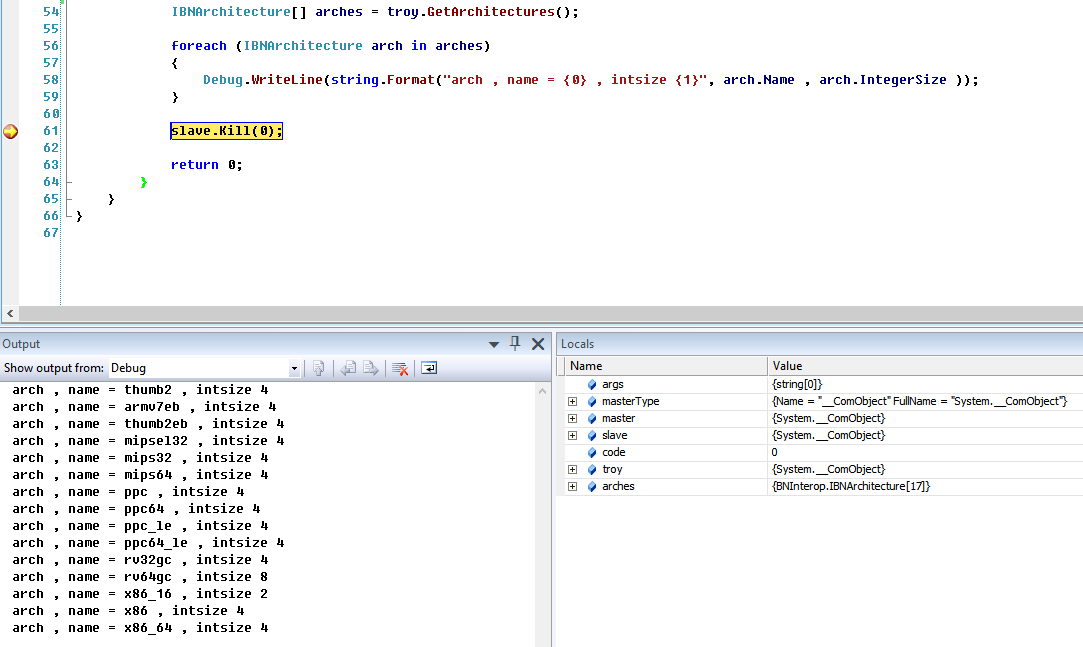This screenshot has height=647, width=1083.
Task: Click the Name column header in Locals
Action: (x=666, y=366)
